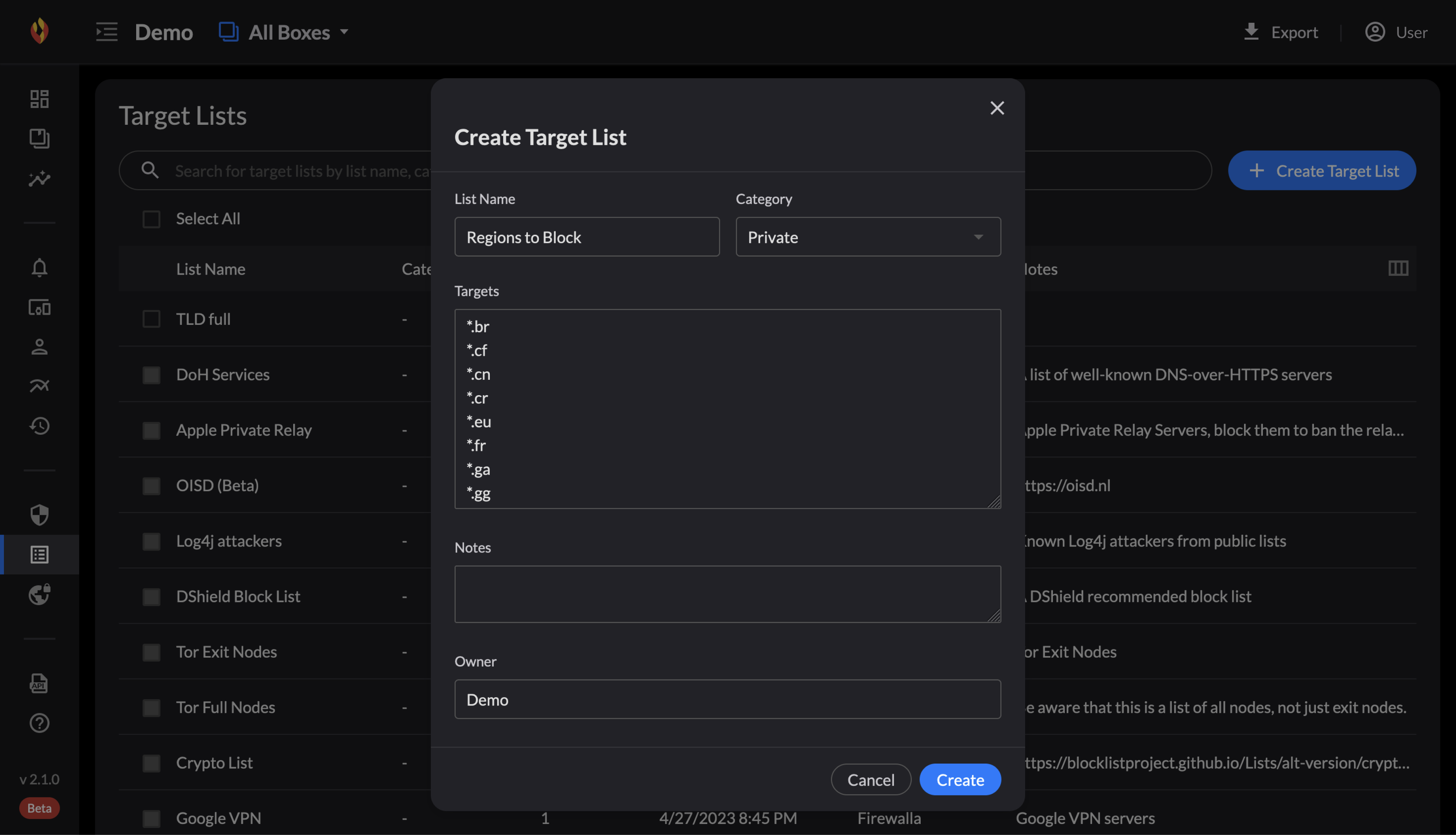1456x835 pixels.
Task: Expand the Category dropdown showing Private
Action: (x=868, y=237)
